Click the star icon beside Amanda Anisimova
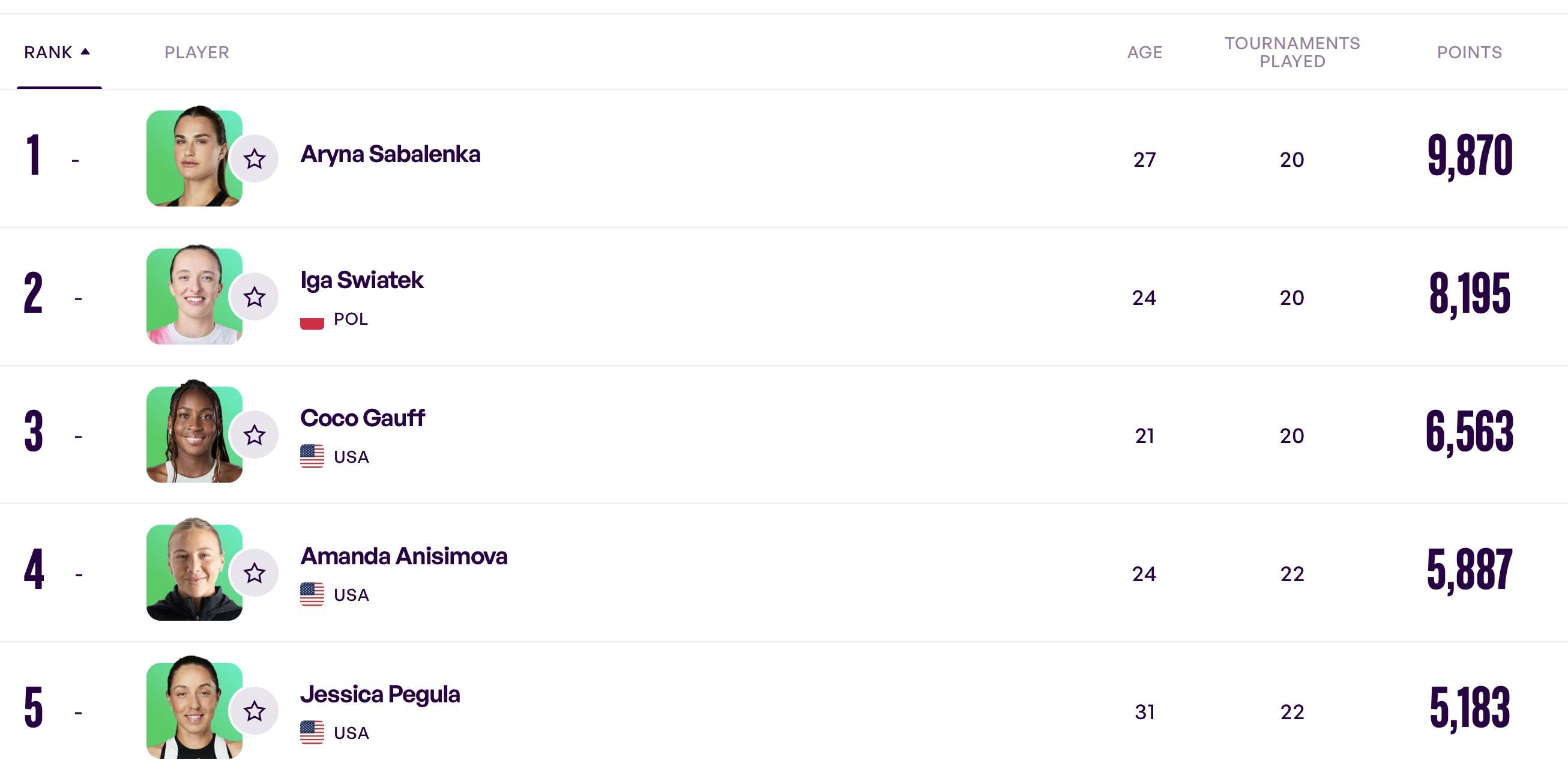Viewport: 1568px width, 778px height. click(255, 573)
